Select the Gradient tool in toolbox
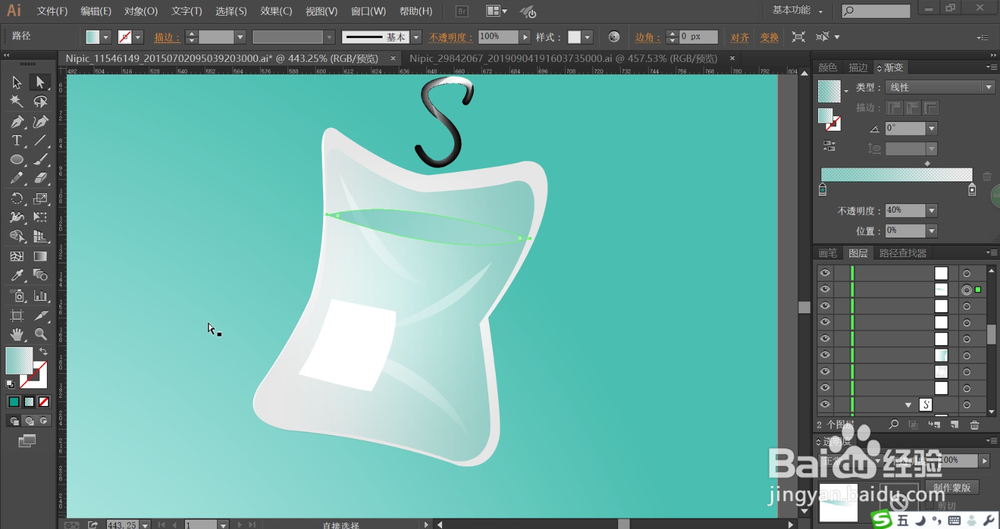Viewport: 1000px width, 529px height. point(40,257)
